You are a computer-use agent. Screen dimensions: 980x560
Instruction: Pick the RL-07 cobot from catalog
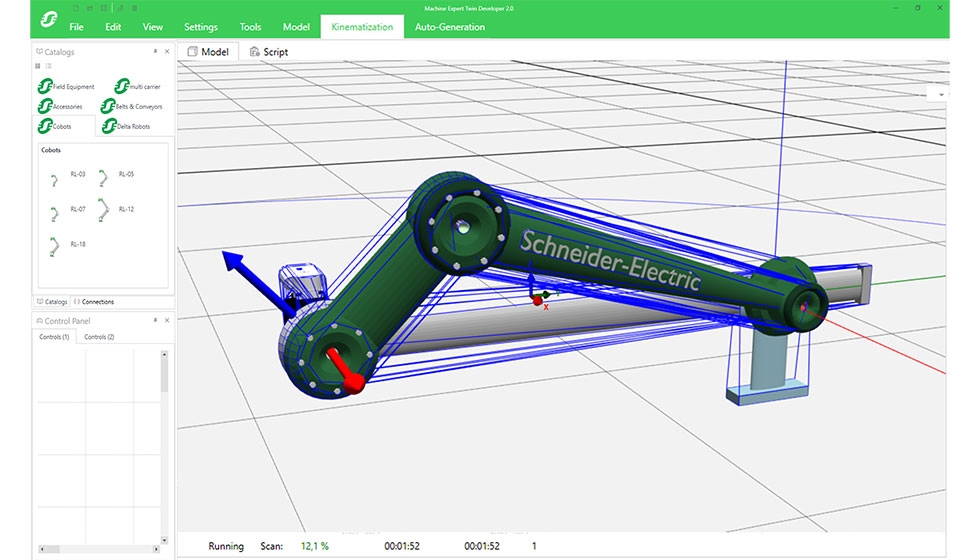54,214
